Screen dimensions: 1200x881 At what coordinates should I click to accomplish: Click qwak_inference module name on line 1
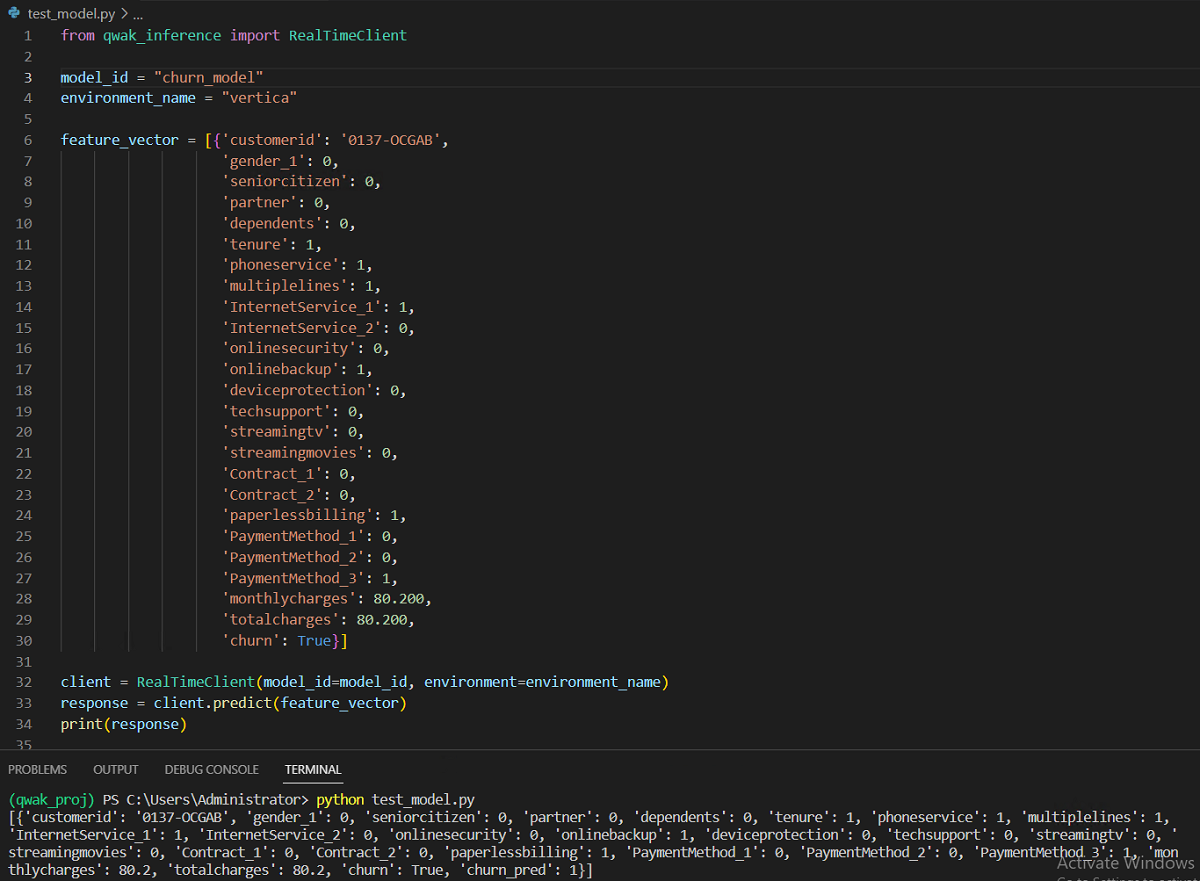click(161, 35)
